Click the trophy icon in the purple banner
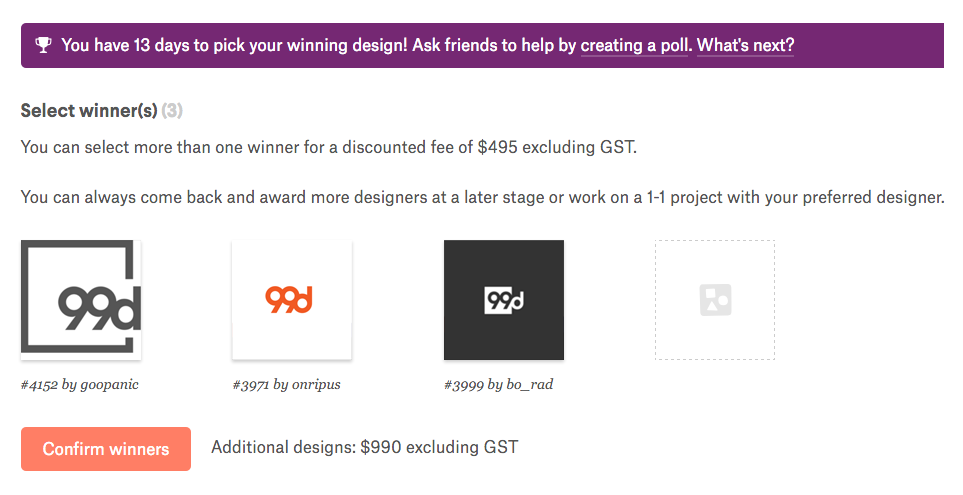 tap(42, 45)
